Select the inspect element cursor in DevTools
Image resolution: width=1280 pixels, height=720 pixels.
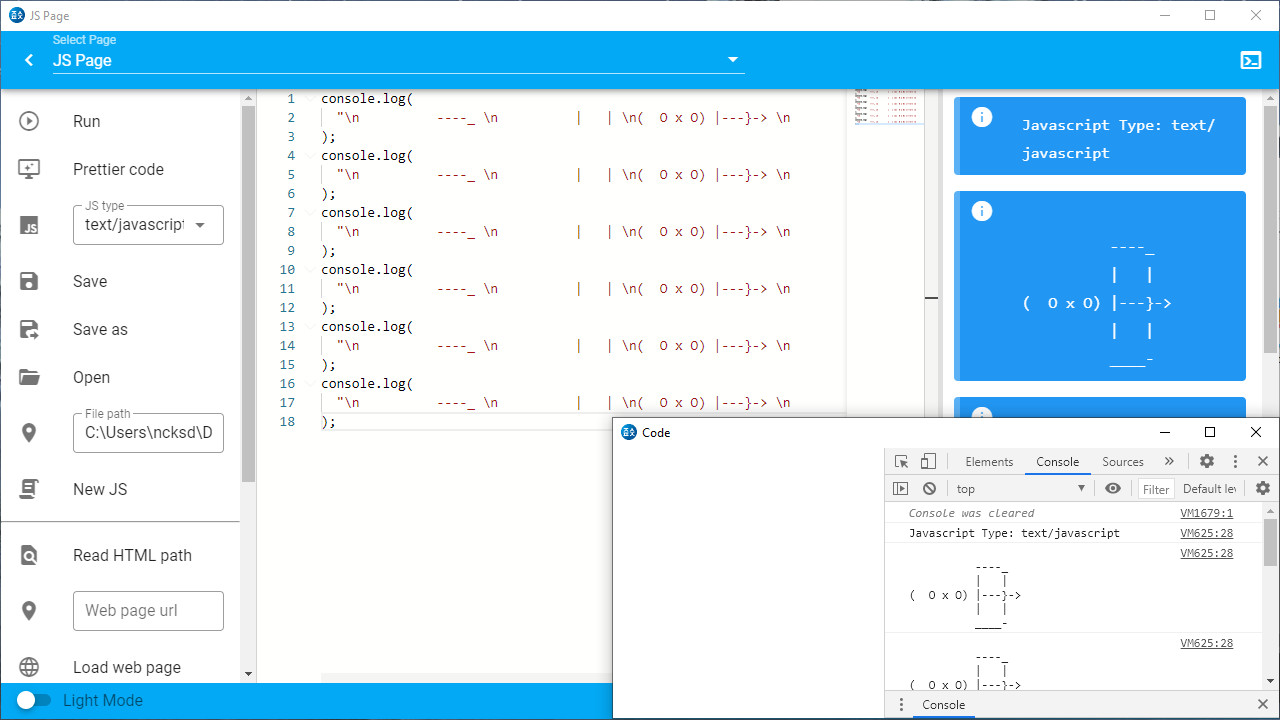tap(899, 461)
